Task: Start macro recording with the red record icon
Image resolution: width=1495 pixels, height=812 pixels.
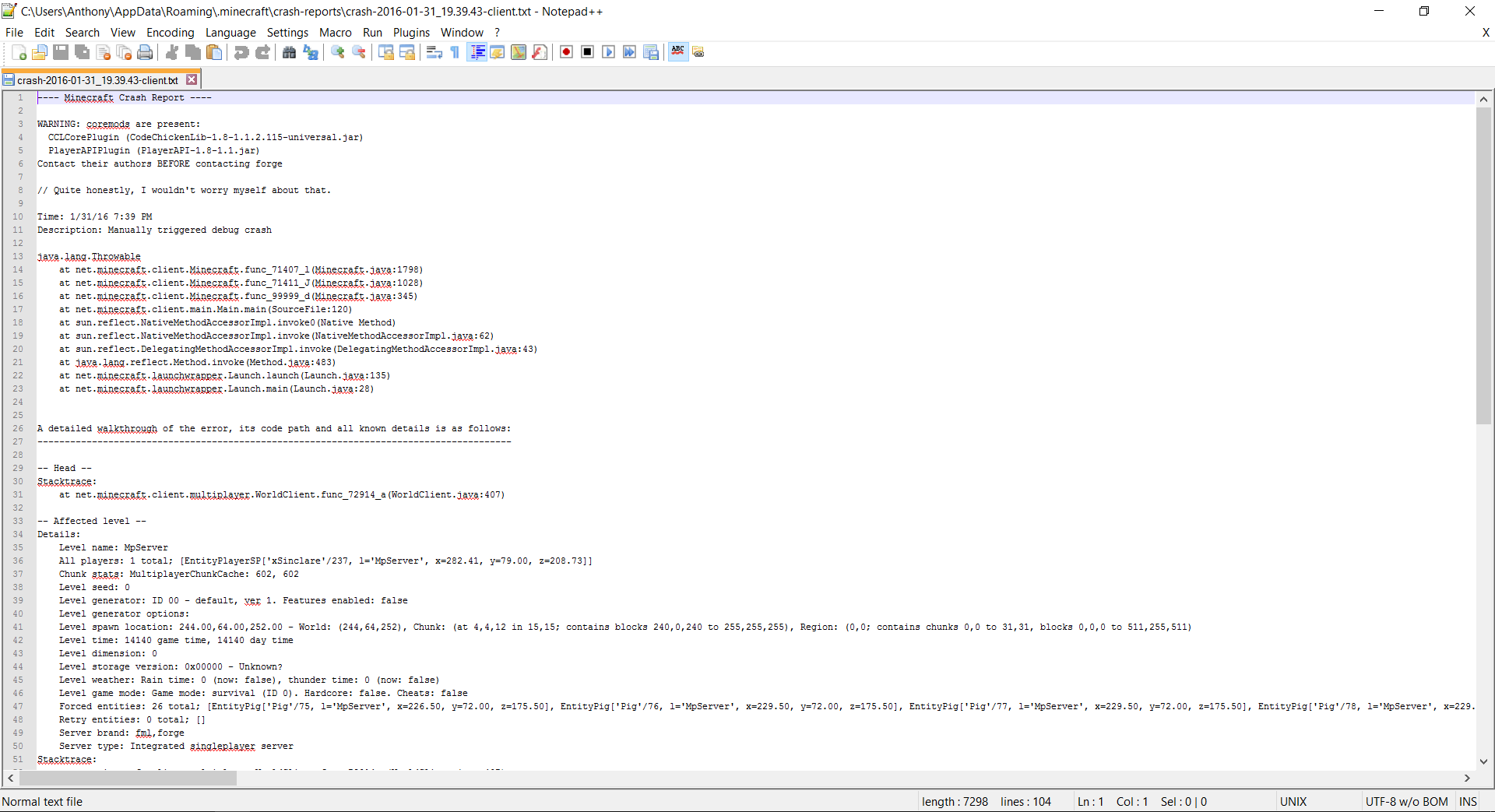Action: 566,52
